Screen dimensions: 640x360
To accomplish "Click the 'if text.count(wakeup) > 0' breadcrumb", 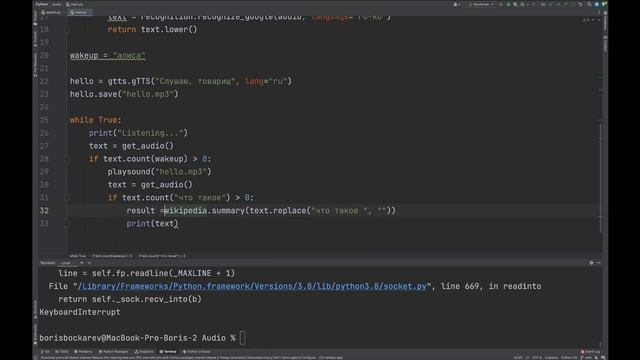I will point(112,256).
